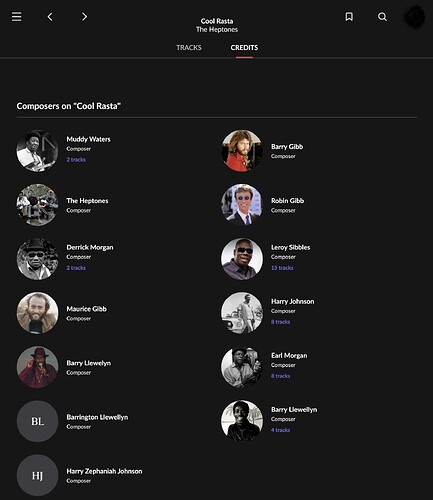Click the HJ initials avatar
Image resolution: width=433 pixels, height=500 pixels.
[x=37, y=475]
